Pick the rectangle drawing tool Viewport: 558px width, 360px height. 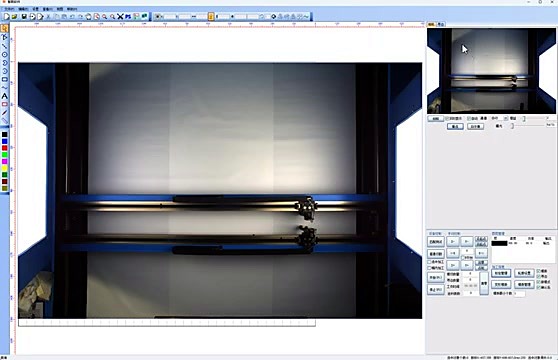pyautogui.click(x=4, y=79)
